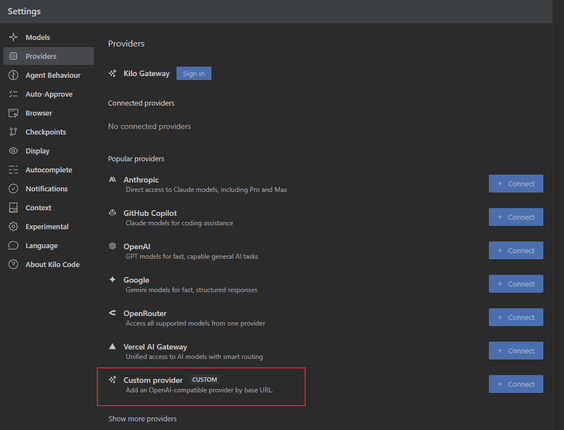Click the Experimental gear icon
This screenshot has height=430, width=564.
tap(13, 226)
